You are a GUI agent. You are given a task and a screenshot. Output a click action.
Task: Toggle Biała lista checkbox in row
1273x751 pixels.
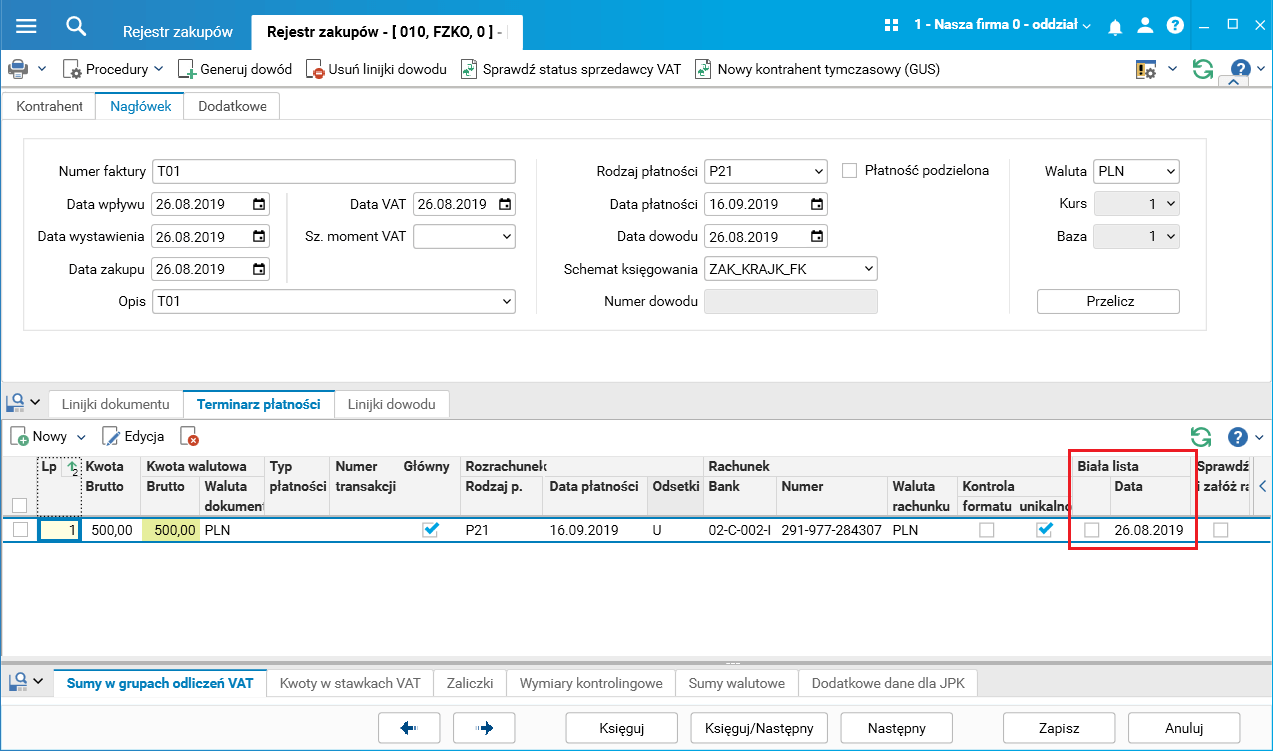click(x=1092, y=530)
